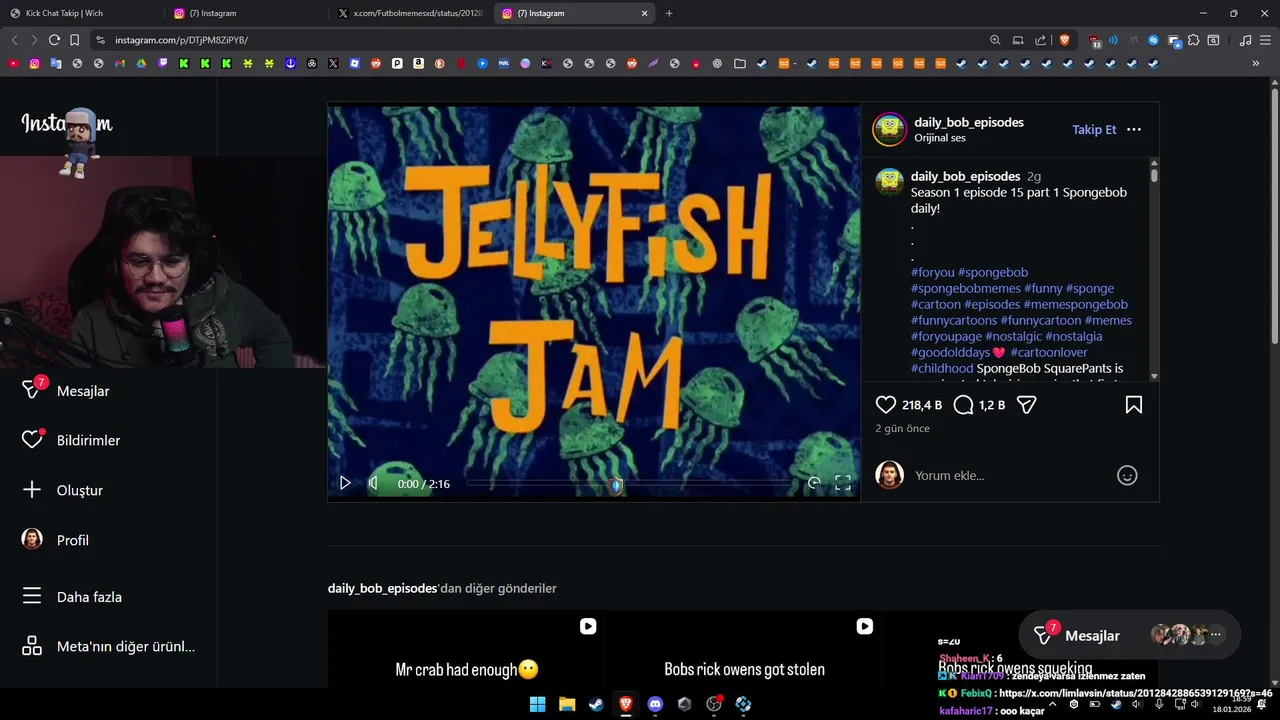Image resolution: width=1280 pixels, height=720 pixels.
Task: Bookmark this page in address bar
Action: [75, 40]
